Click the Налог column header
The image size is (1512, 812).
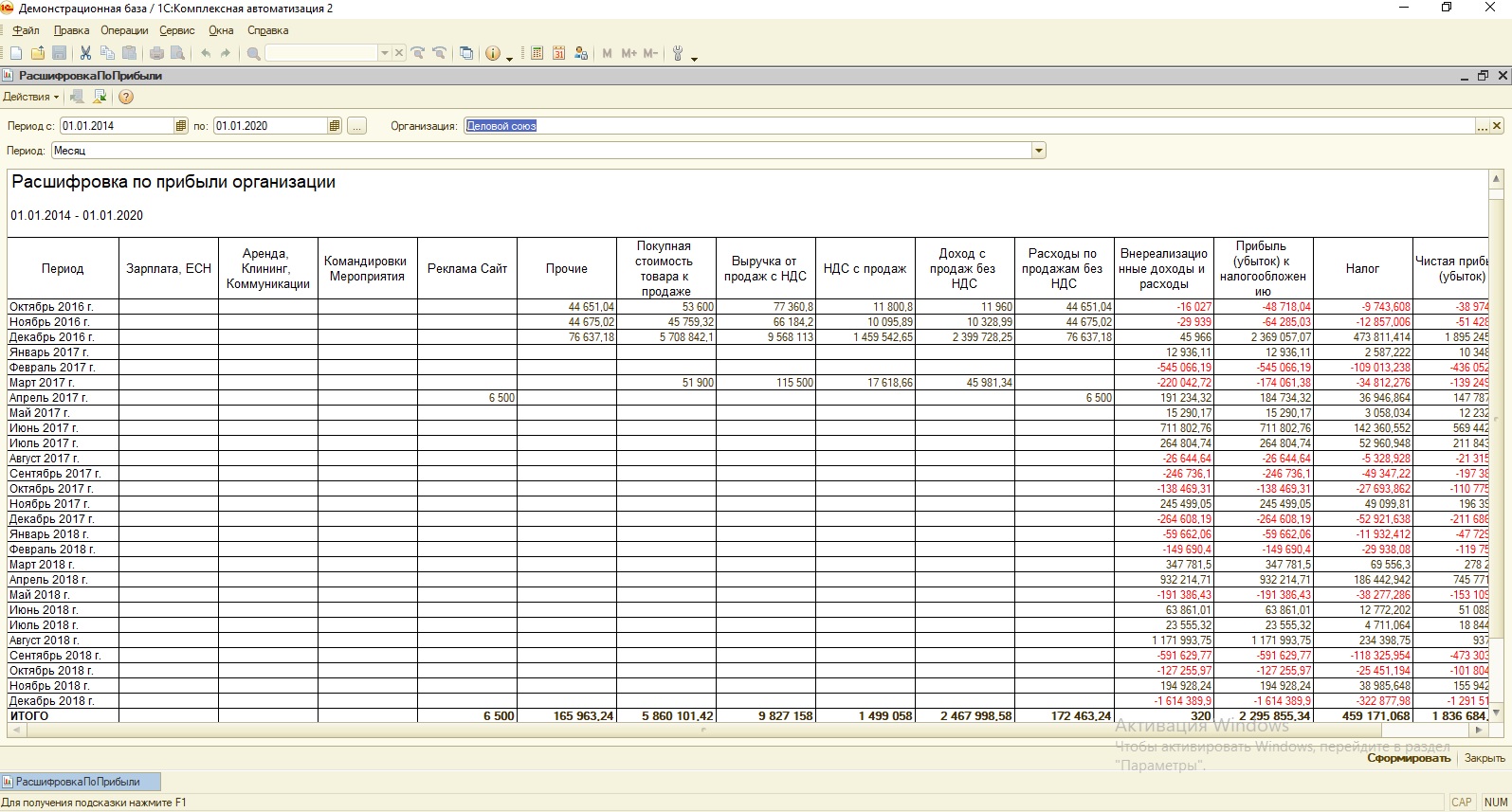[1362, 268]
